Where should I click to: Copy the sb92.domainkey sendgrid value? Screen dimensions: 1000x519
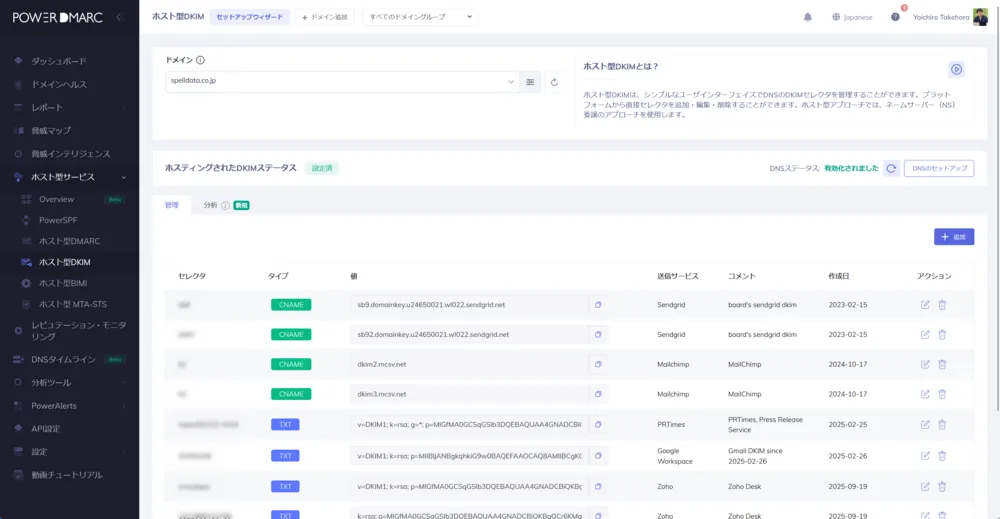[598, 335]
